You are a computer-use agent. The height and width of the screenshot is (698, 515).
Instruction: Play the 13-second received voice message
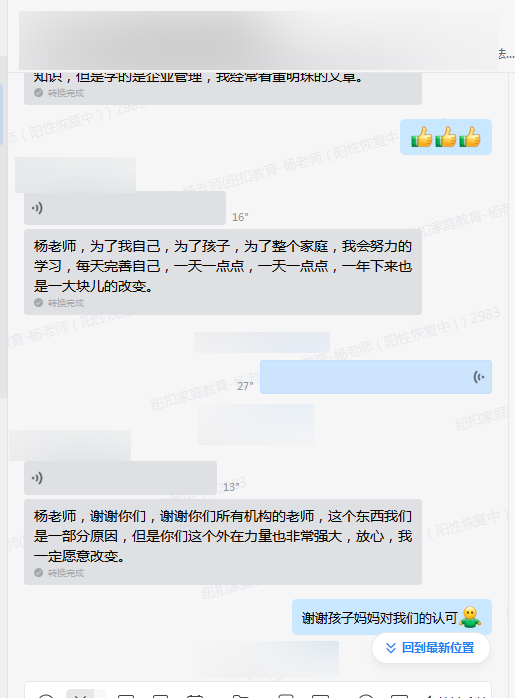(x=120, y=478)
